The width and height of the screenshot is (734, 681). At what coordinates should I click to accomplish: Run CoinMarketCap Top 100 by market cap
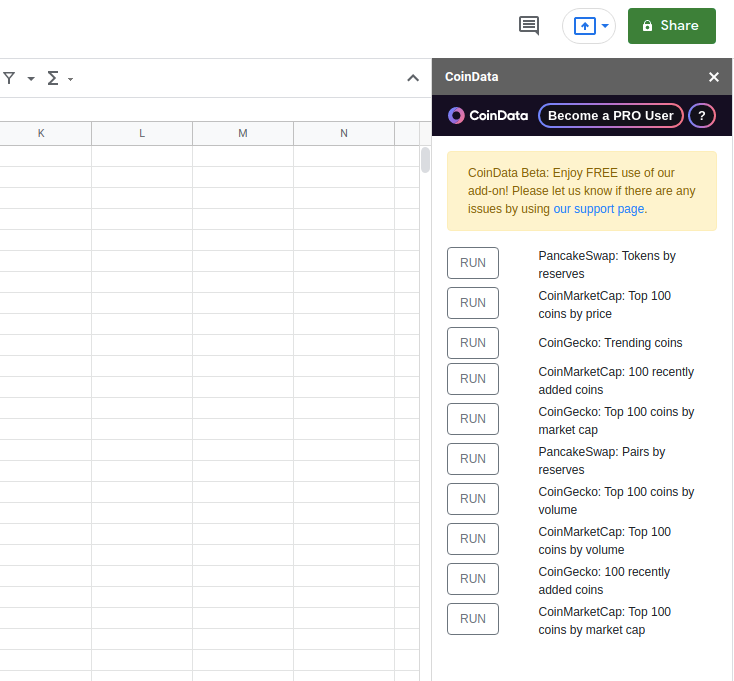pyautogui.click(x=473, y=619)
